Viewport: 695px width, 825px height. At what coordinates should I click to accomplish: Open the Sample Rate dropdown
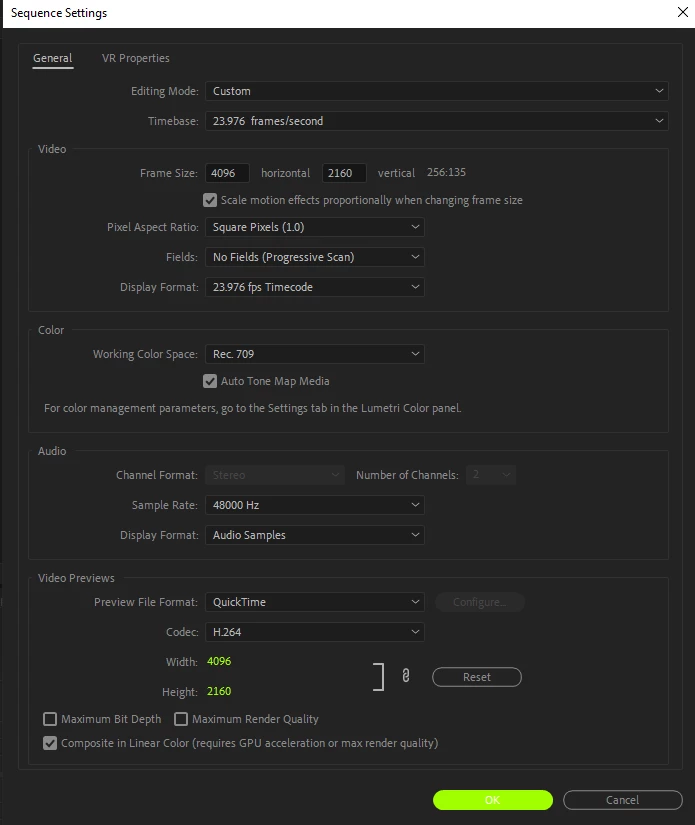click(315, 505)
